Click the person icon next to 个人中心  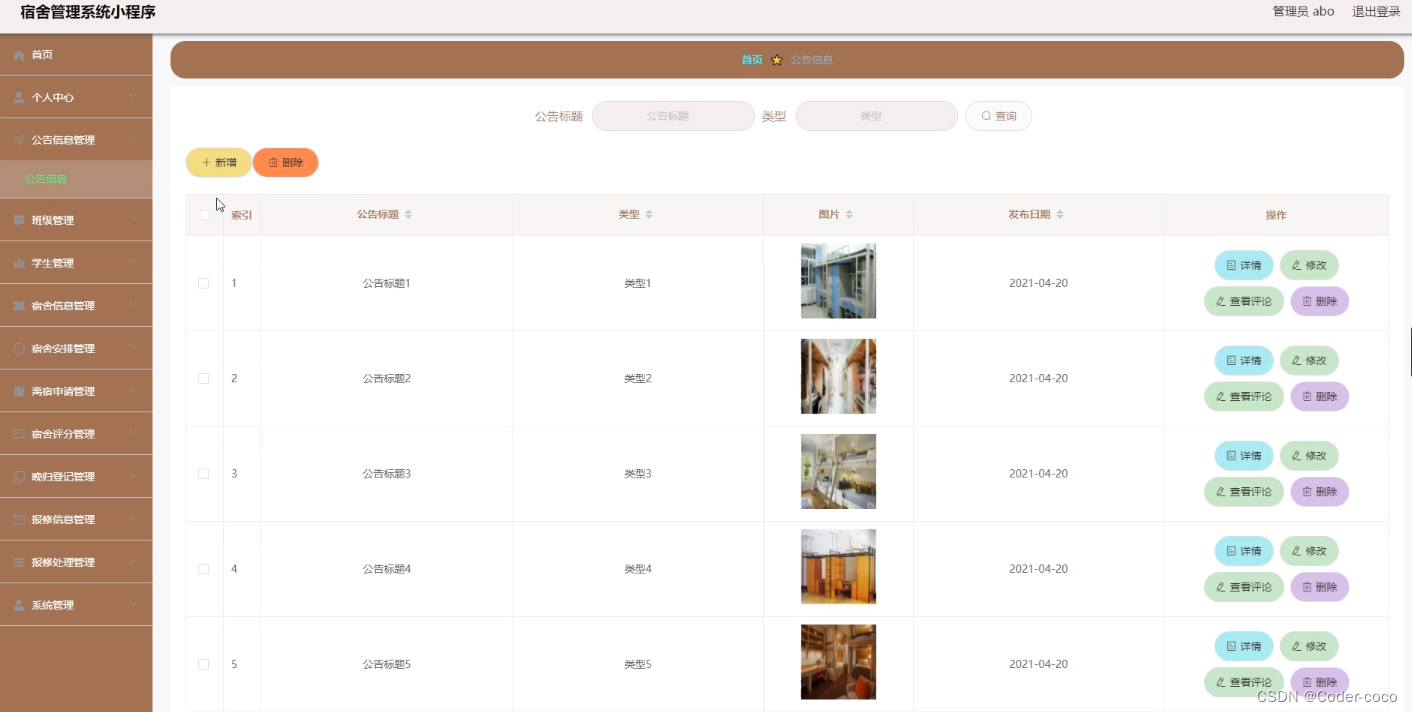19,98
